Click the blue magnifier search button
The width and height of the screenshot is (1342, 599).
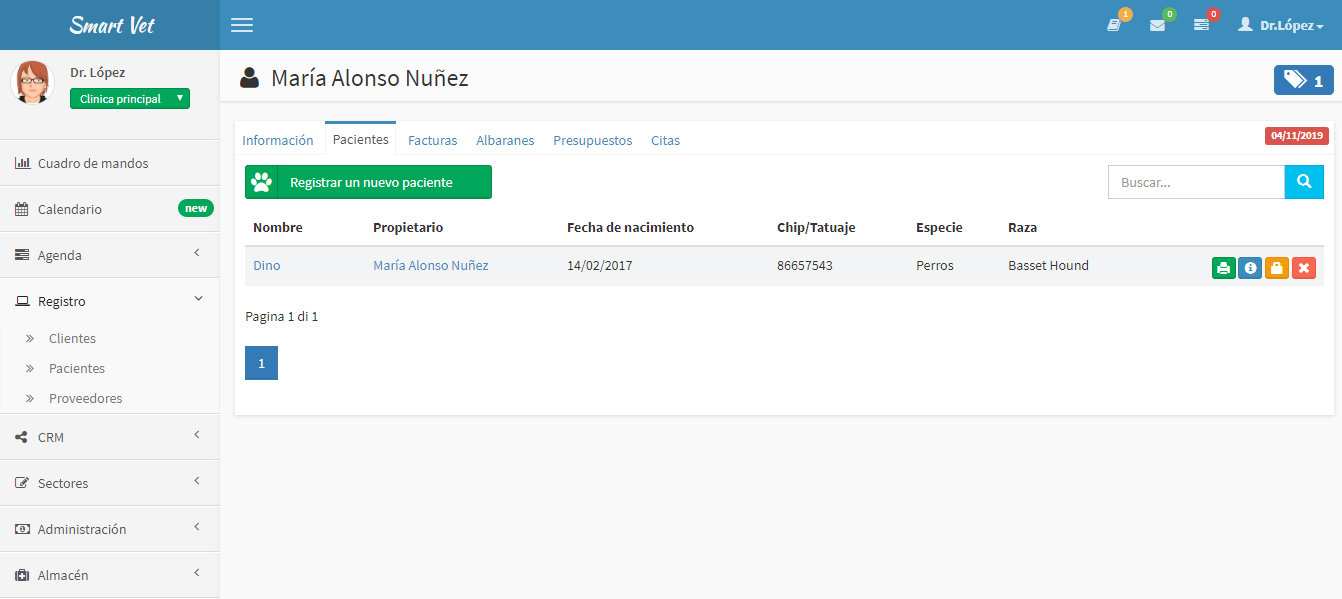(x=1304, y=182)
